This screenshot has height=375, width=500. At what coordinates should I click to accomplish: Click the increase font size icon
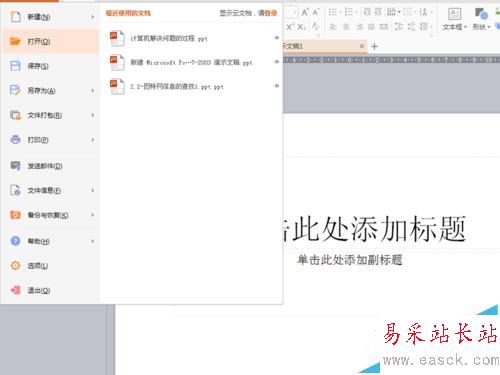click(304, 13)
